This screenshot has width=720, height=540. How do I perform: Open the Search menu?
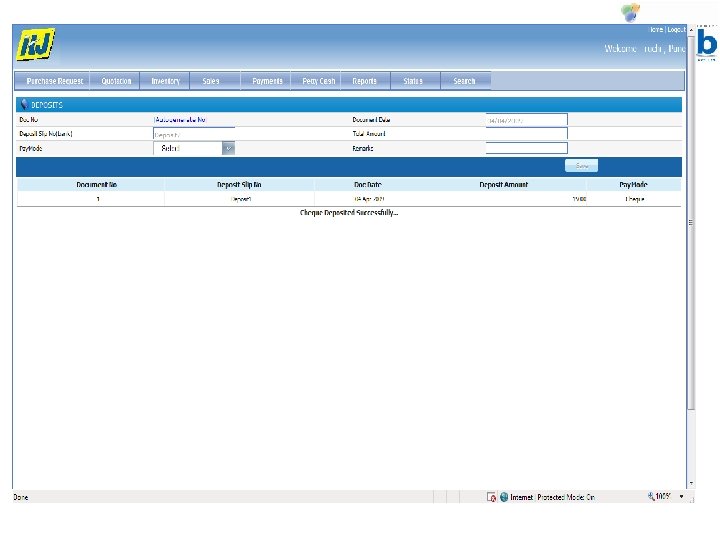[464, 81]
